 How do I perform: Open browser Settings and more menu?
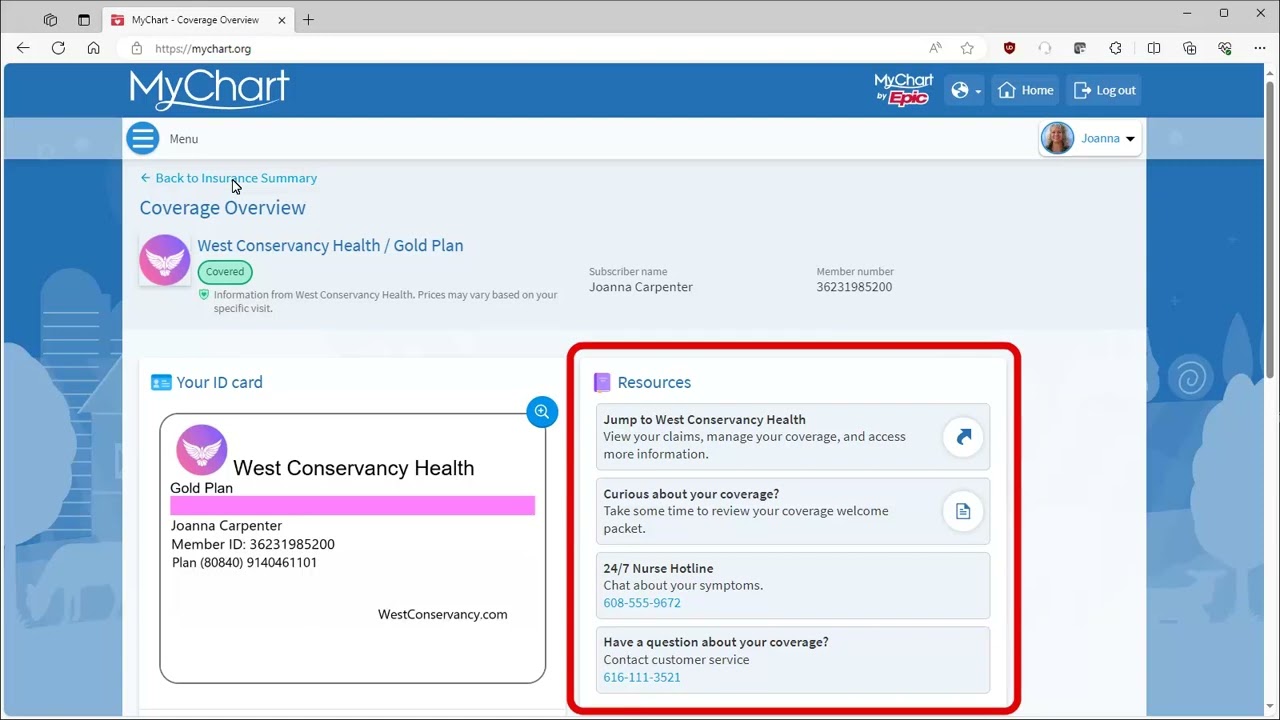coord(1259,48)
